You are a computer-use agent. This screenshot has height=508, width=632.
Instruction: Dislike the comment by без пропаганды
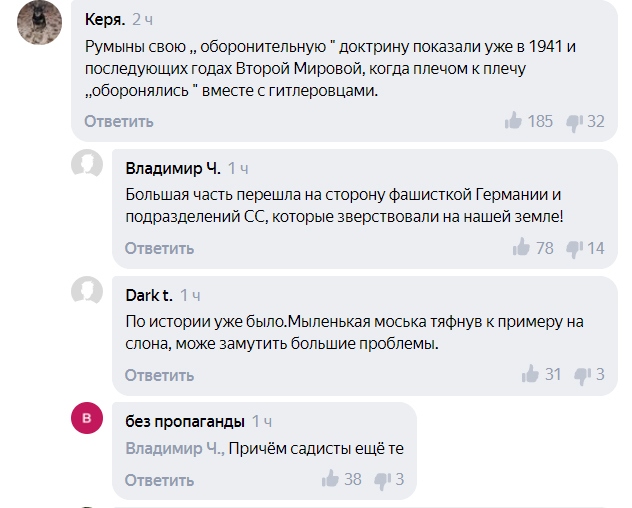381,480
